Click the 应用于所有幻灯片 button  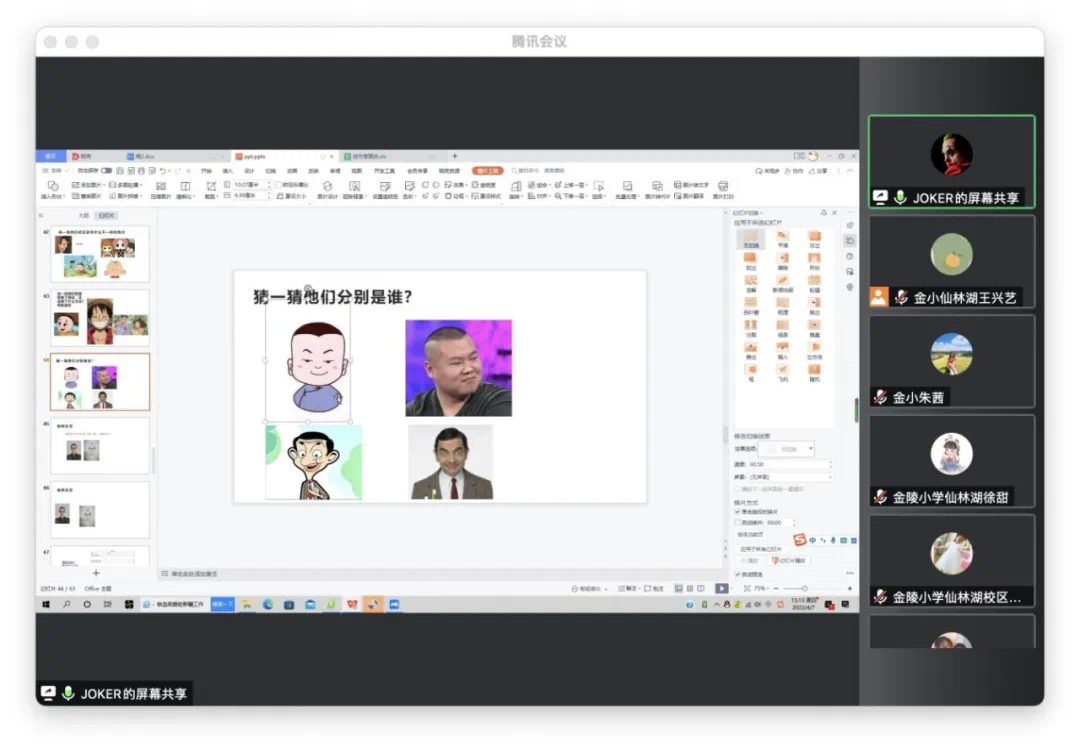click(x=762, y=549)
